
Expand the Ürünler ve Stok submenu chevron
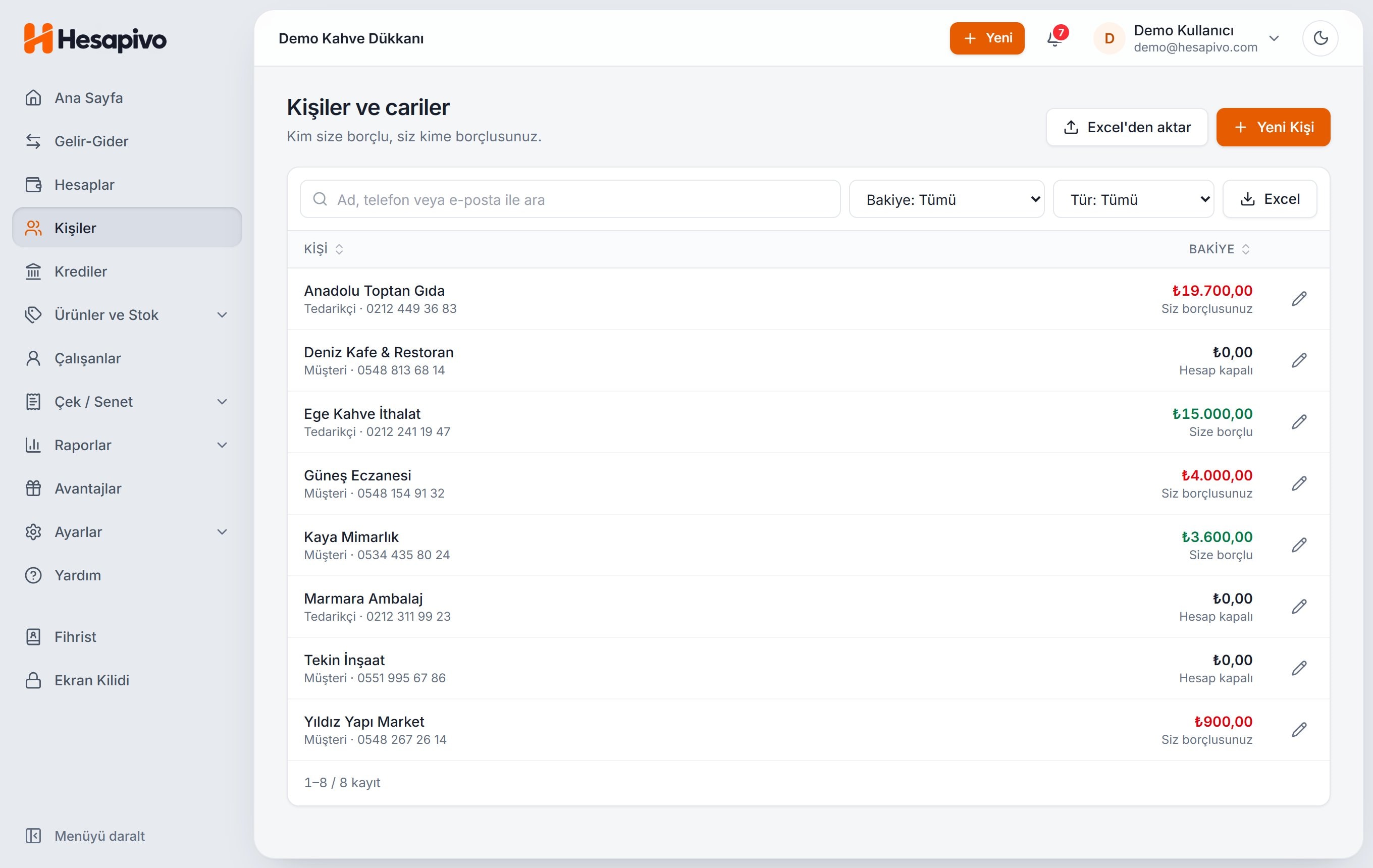point(223,314)
